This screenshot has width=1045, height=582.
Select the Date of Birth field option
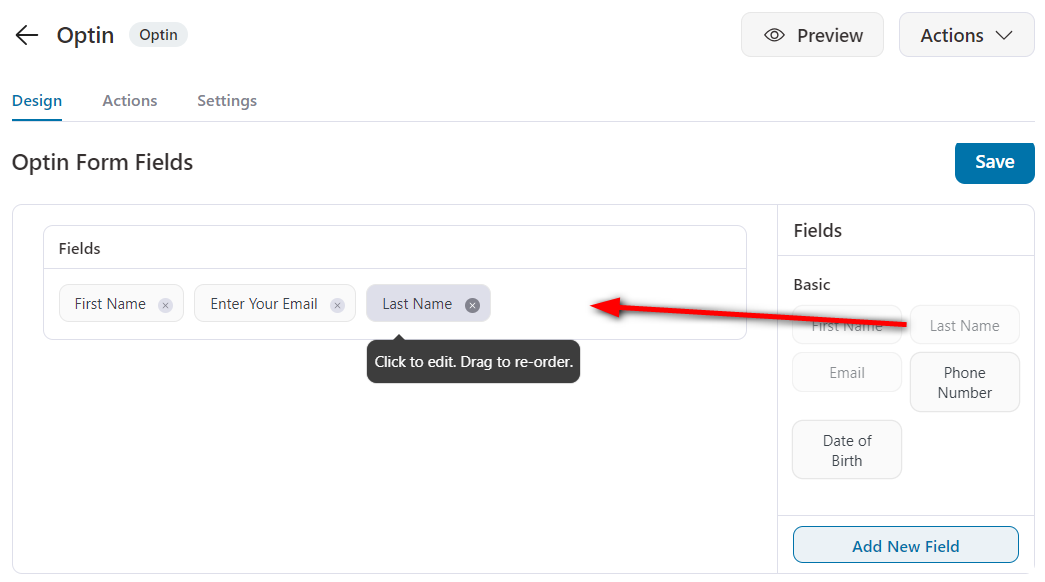pos(846,449)
